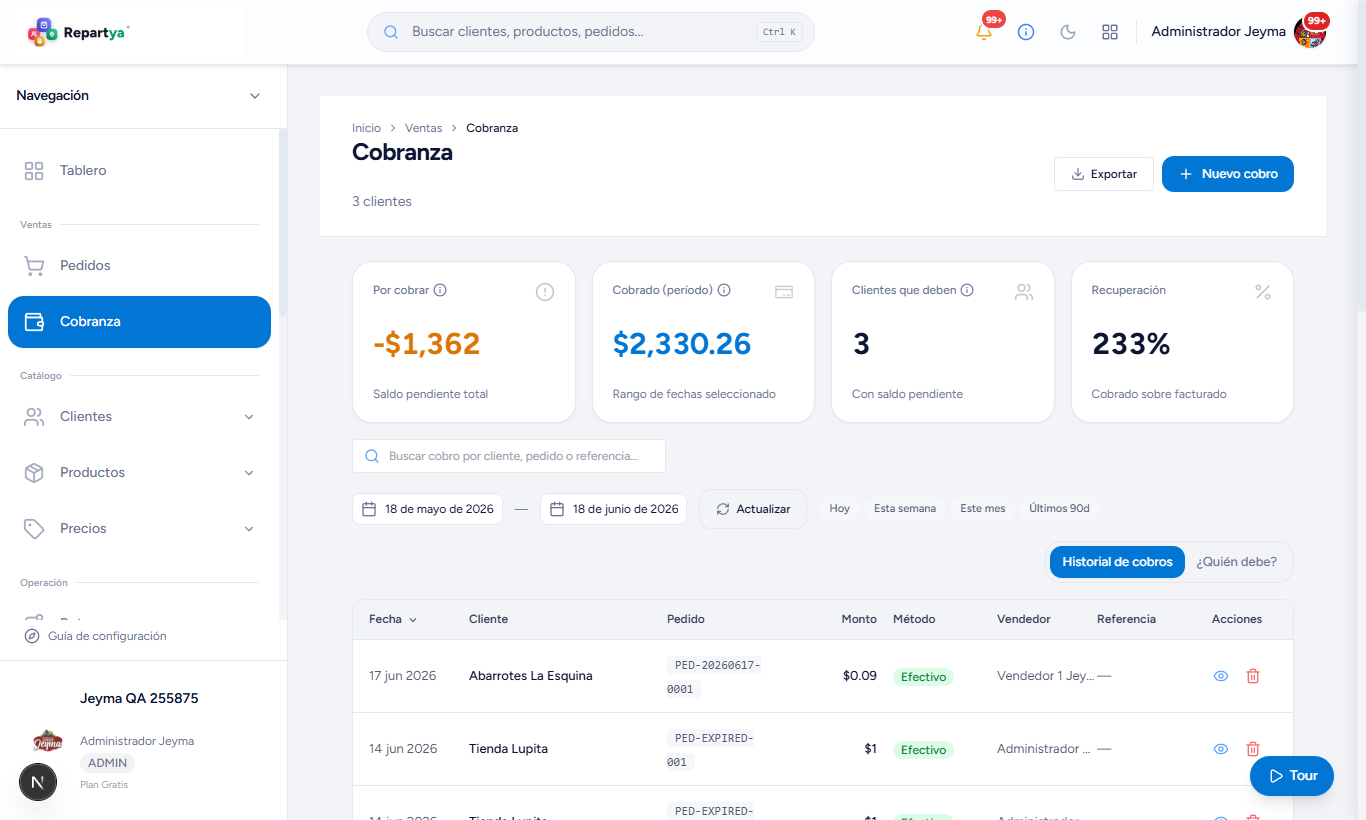This screenshot has height=820, width=1366.
Task: Delete the Abarrotes La Esquina payment
Action: 1253,676
